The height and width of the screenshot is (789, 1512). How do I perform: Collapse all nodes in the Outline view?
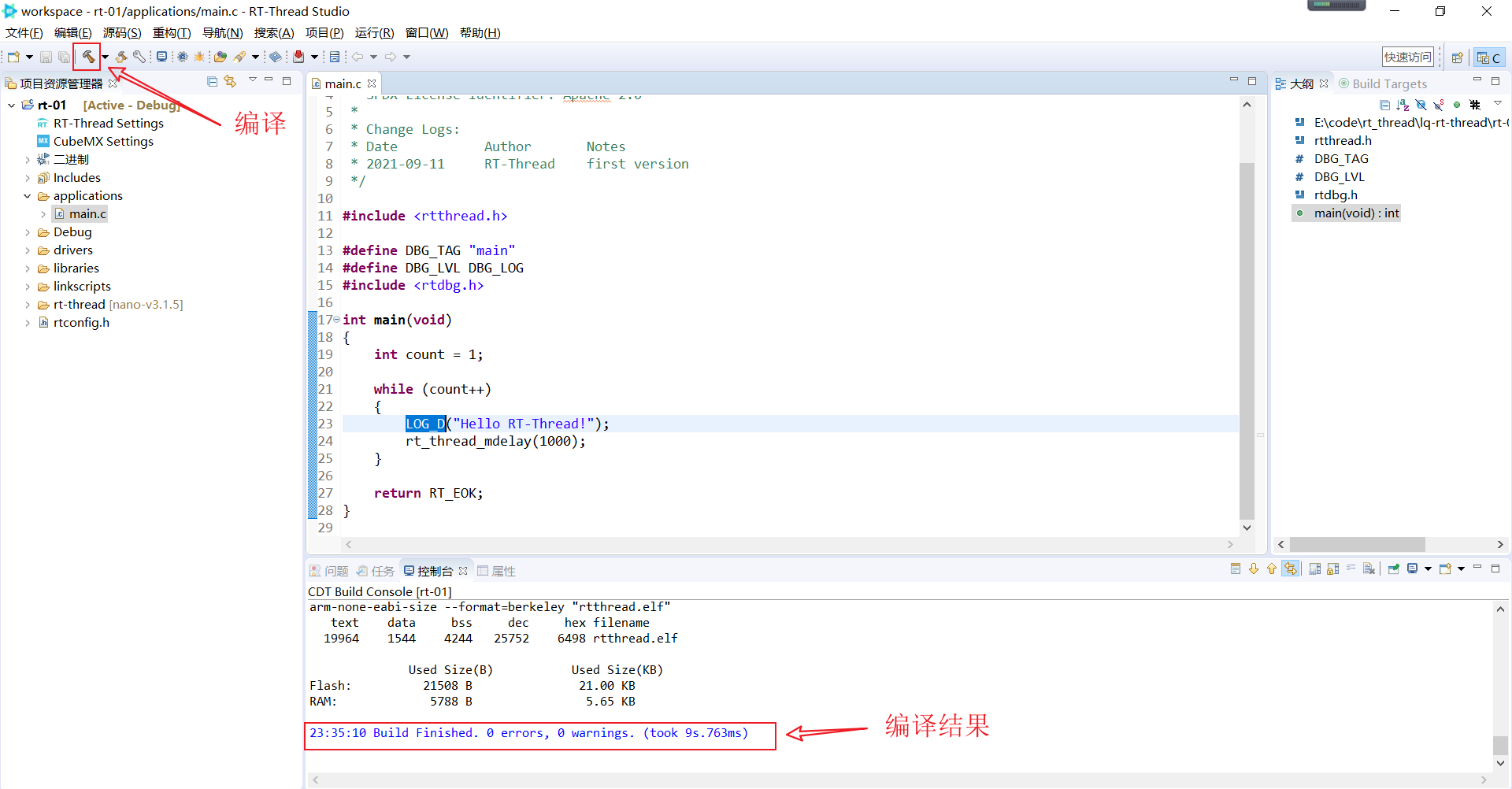[x=1385, y=105]
